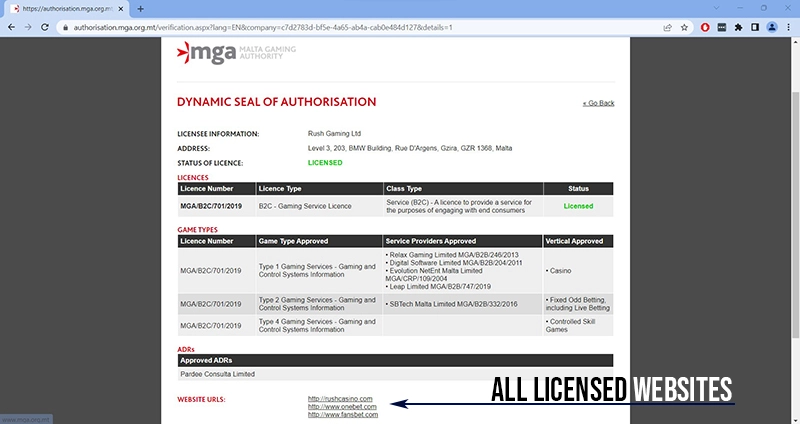Click the Rush Gaming Ltd licensee name
The height and width of the screenshot is (424, 800).
[334, 134]
